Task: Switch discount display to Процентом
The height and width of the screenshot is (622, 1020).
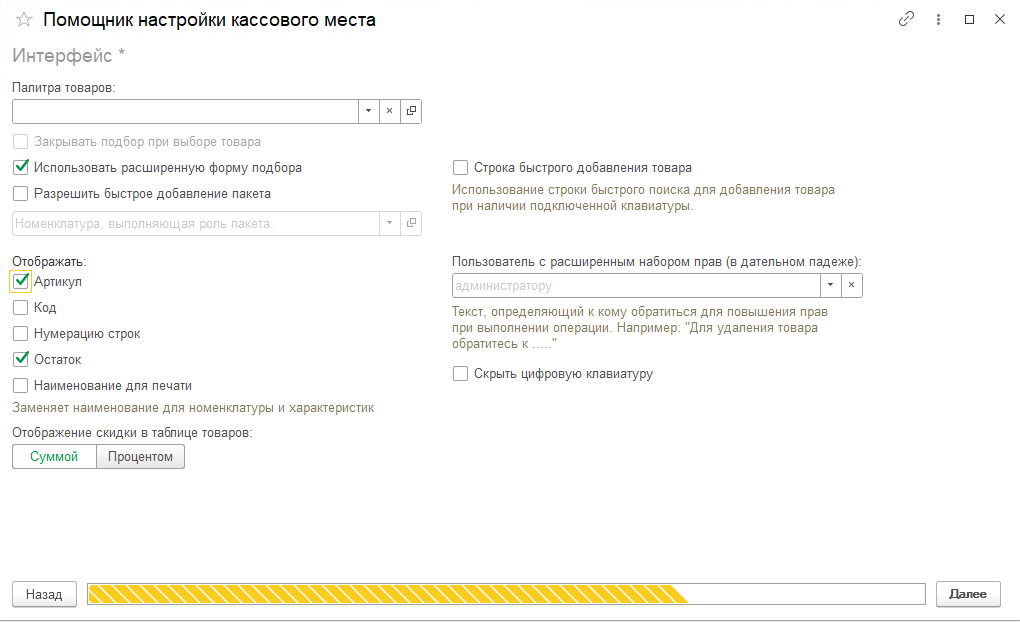Action: click(x=140, y=457)
